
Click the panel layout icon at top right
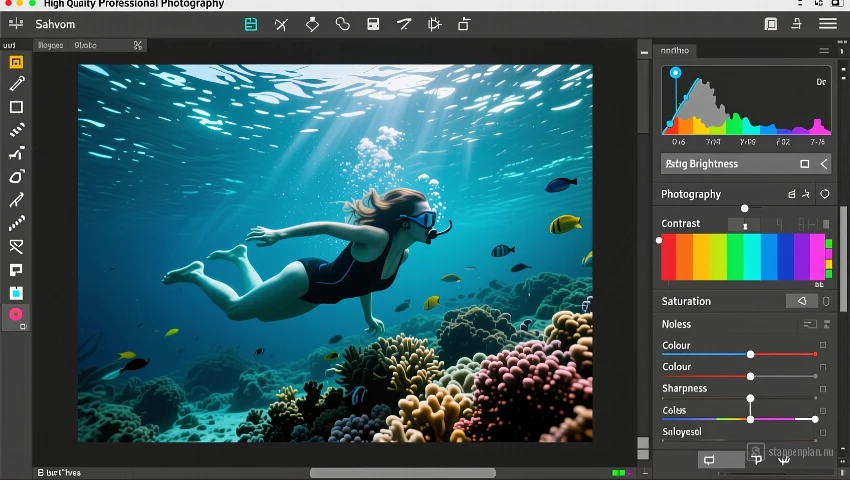(770, 24)
